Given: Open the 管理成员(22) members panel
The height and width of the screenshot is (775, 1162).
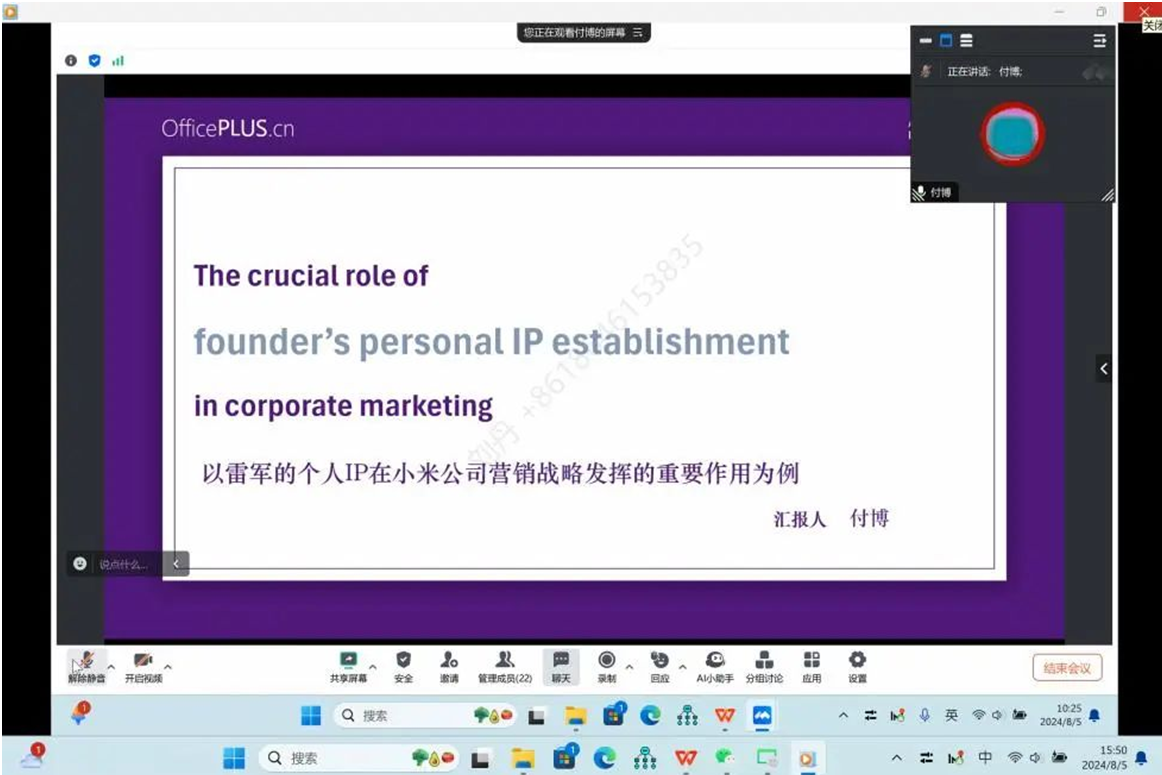Looking at the screenshot, I should tap(505, 663).
